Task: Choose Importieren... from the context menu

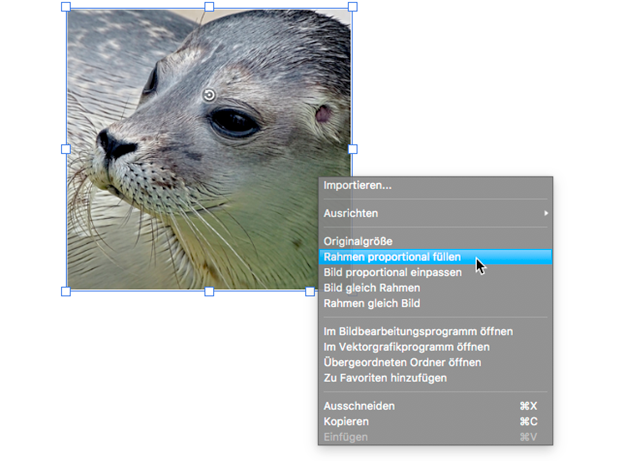Action: coord(357,185)
